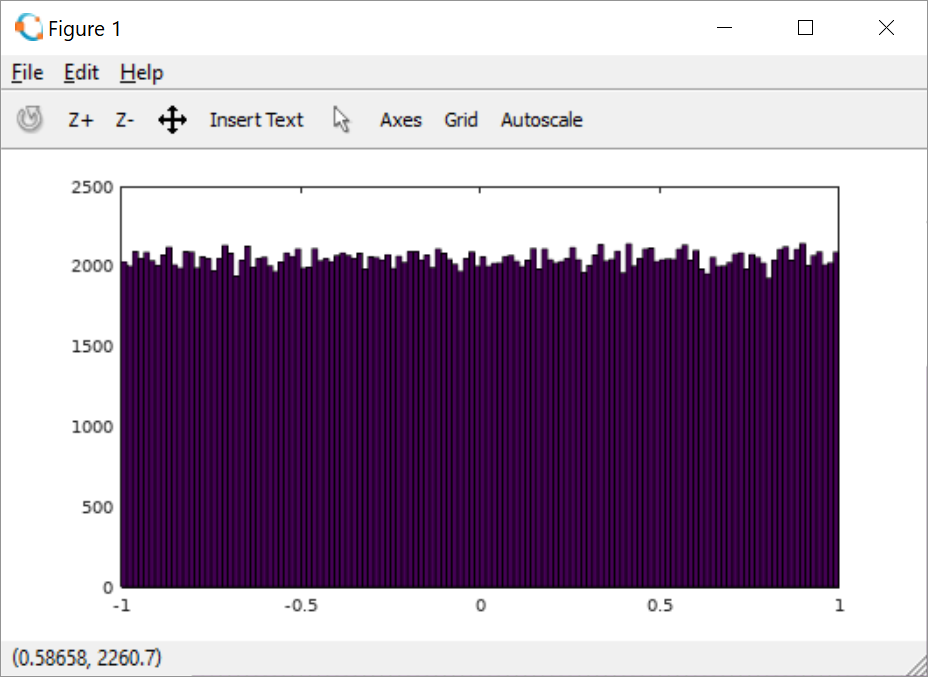Toggle the Grid display
This screenshot has width=928, height=677.
[x=461, y=120]
